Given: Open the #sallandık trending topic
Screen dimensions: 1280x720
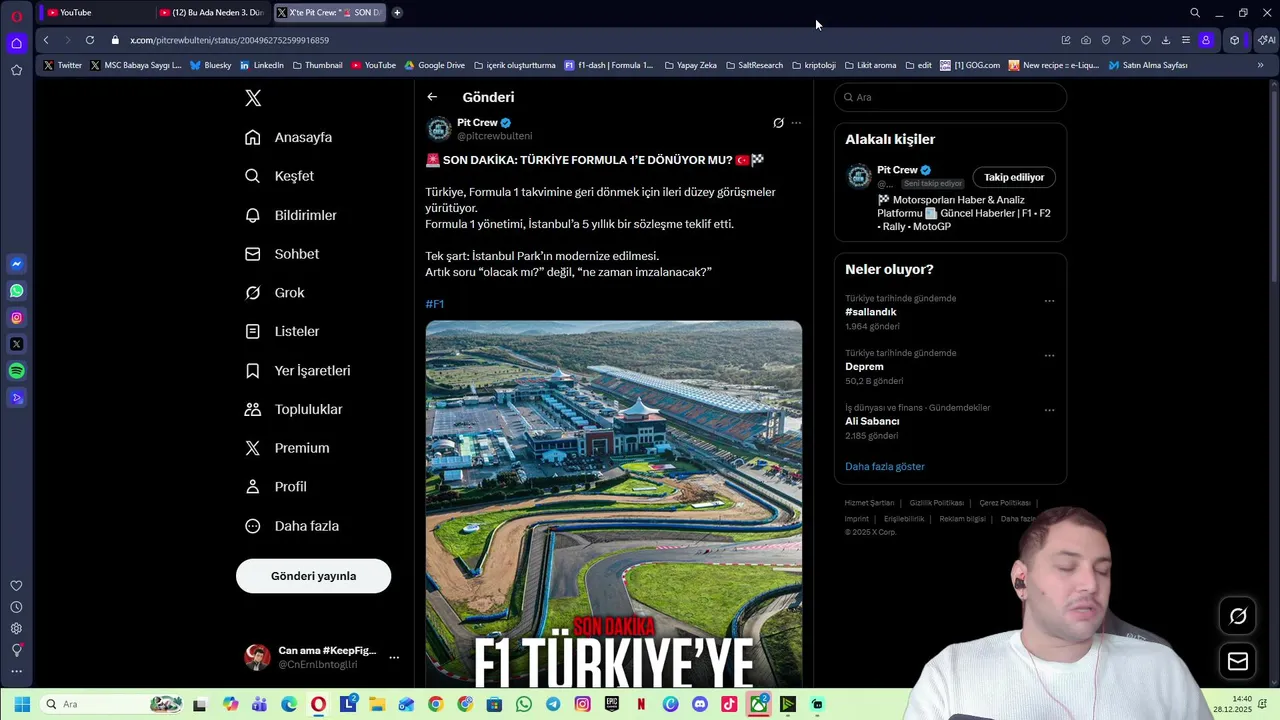Looking at the screenshot, I should click(x=870, y=312).
